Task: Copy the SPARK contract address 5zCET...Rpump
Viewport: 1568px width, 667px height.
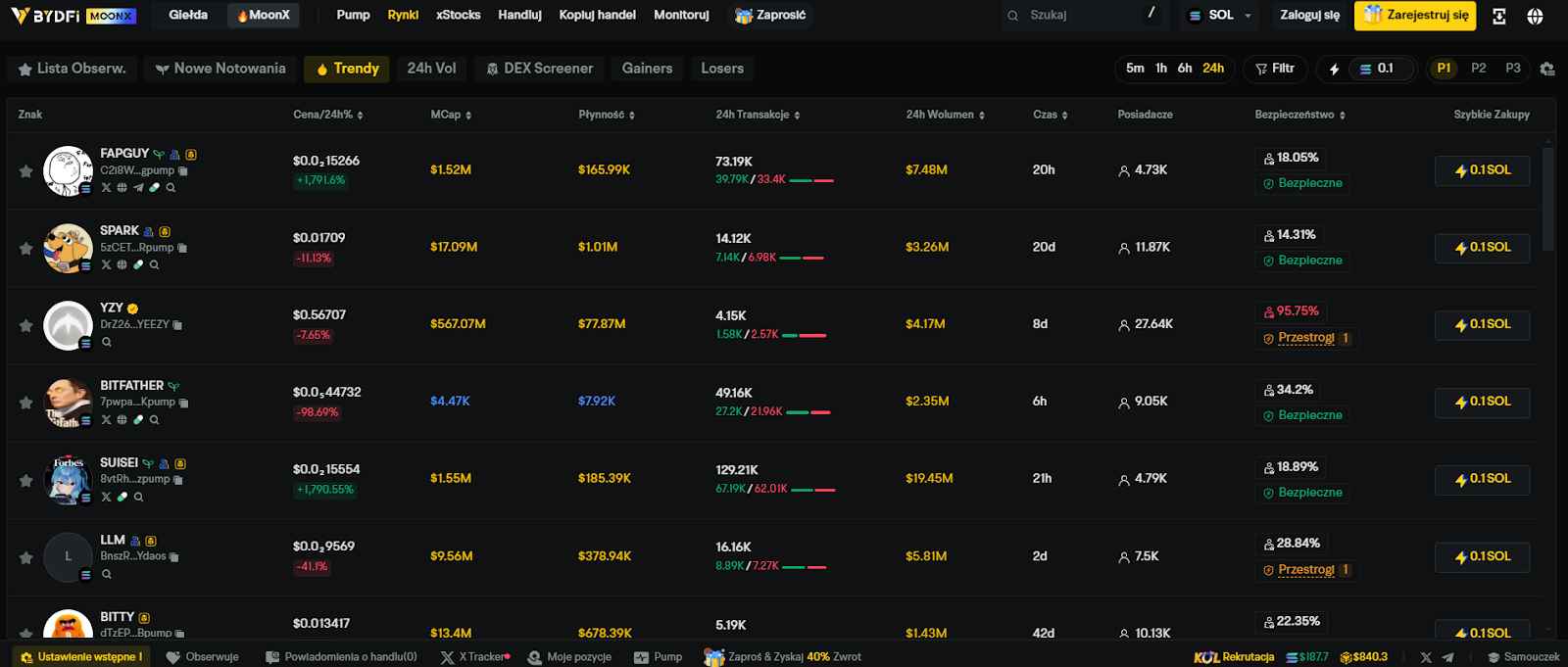Action: 182,248
